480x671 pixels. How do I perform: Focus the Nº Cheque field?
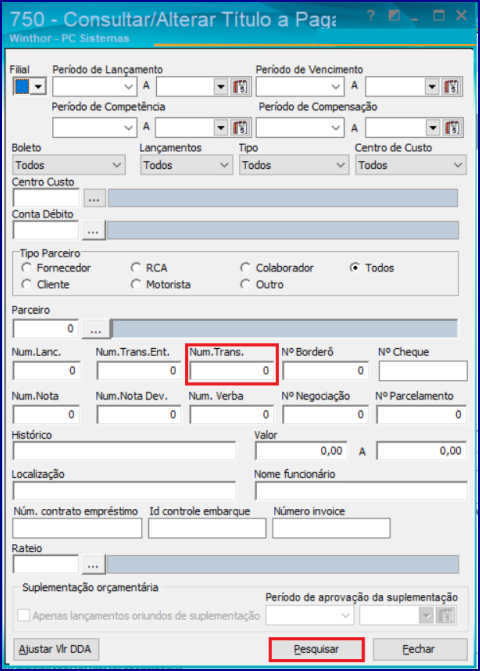click(x=423, y=371)
